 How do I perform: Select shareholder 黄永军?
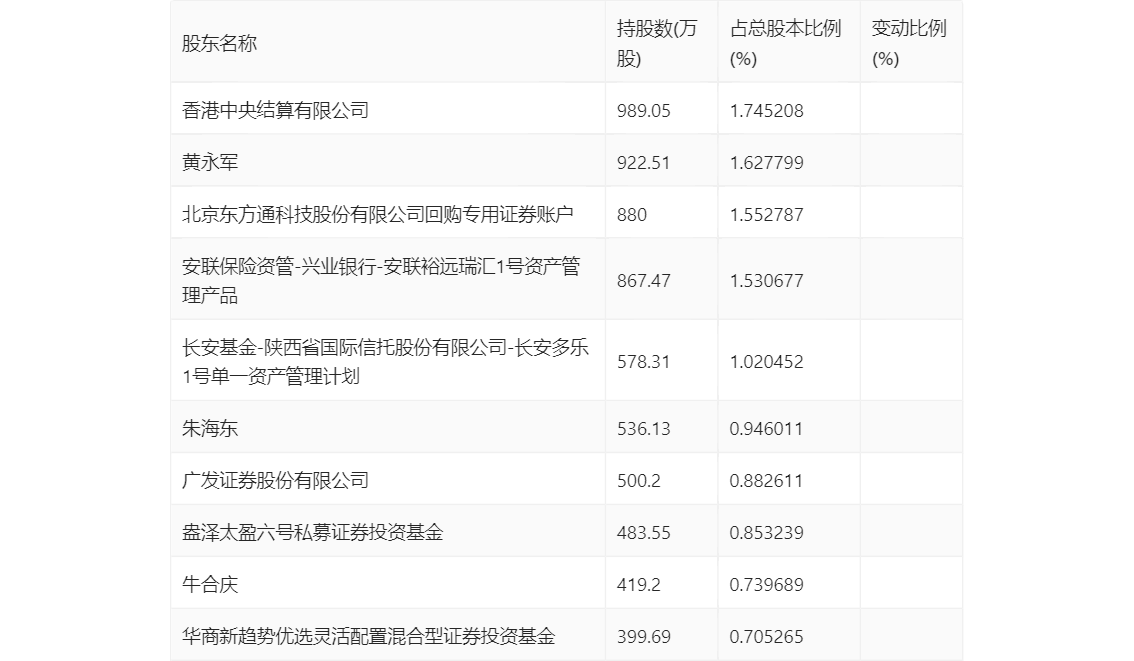point(210,162)
